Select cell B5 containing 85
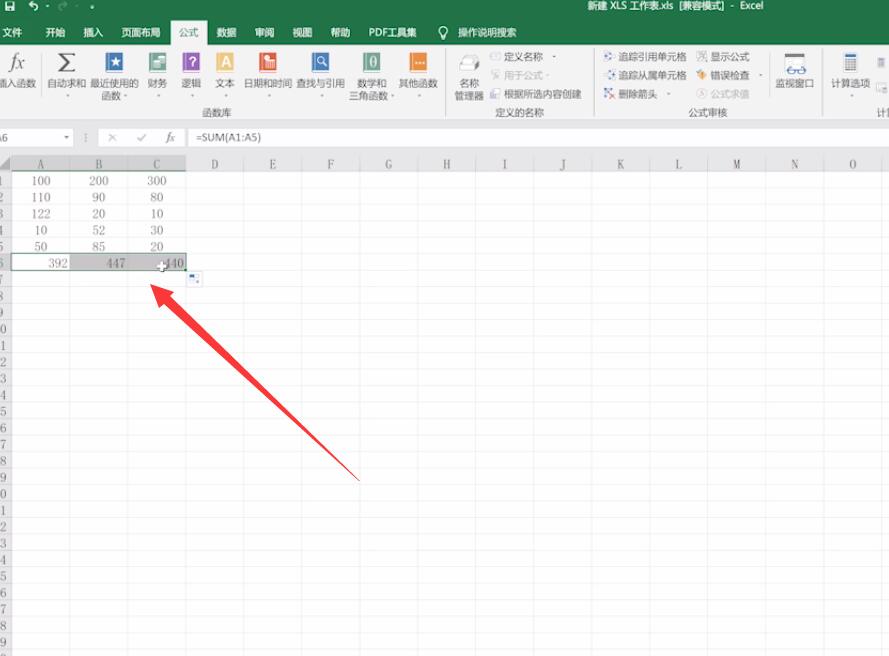889x656 pixels. tap(99, 247)
